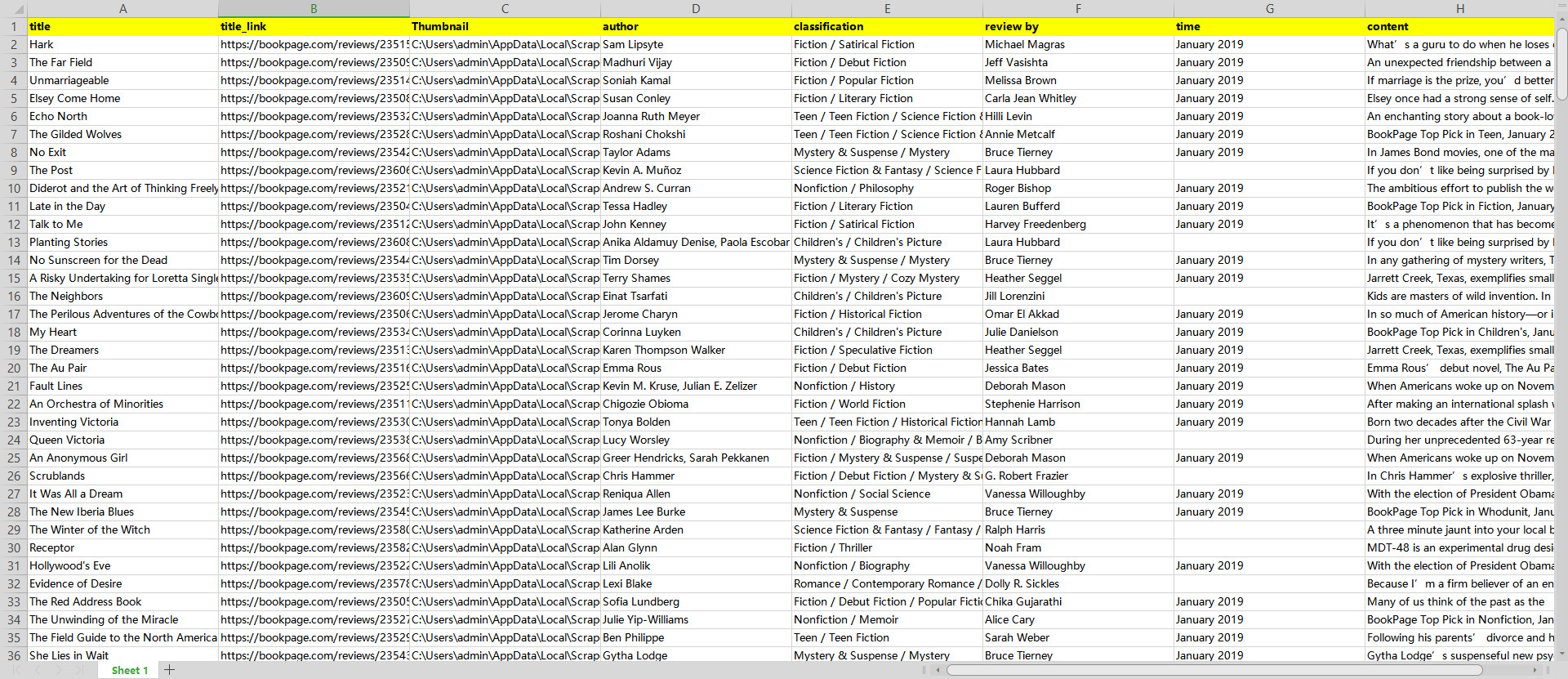Select column D header
Image resolution: width=1568 pixels, height=679 pixels.
697,8
